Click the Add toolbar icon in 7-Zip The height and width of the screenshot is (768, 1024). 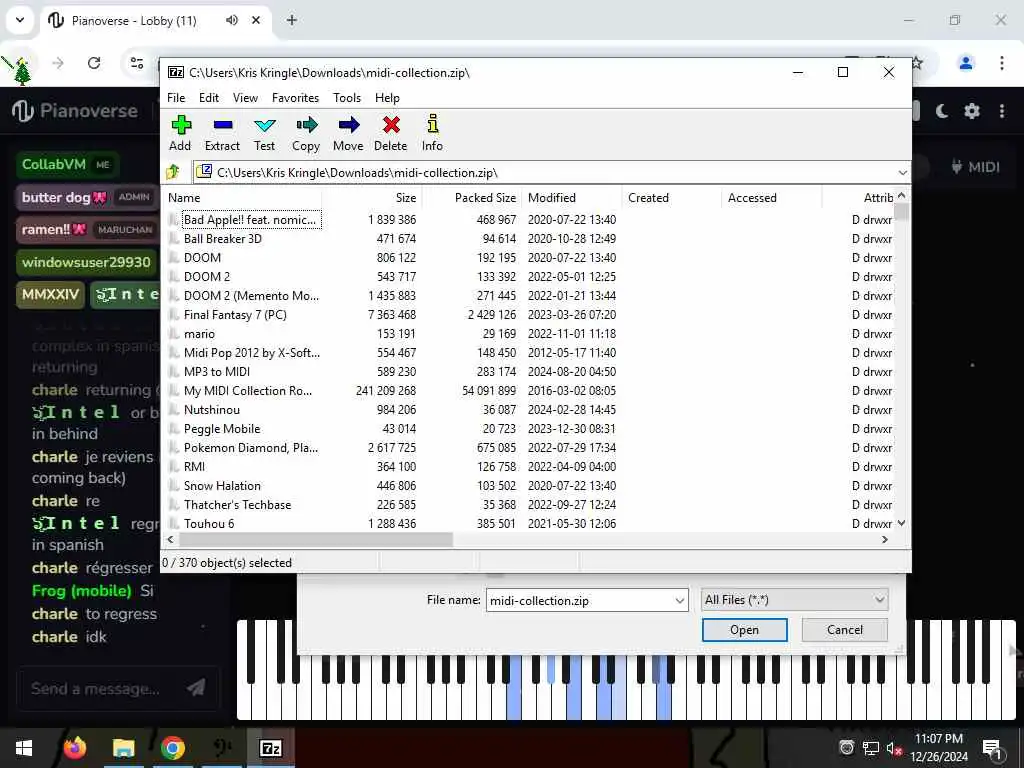180,133
